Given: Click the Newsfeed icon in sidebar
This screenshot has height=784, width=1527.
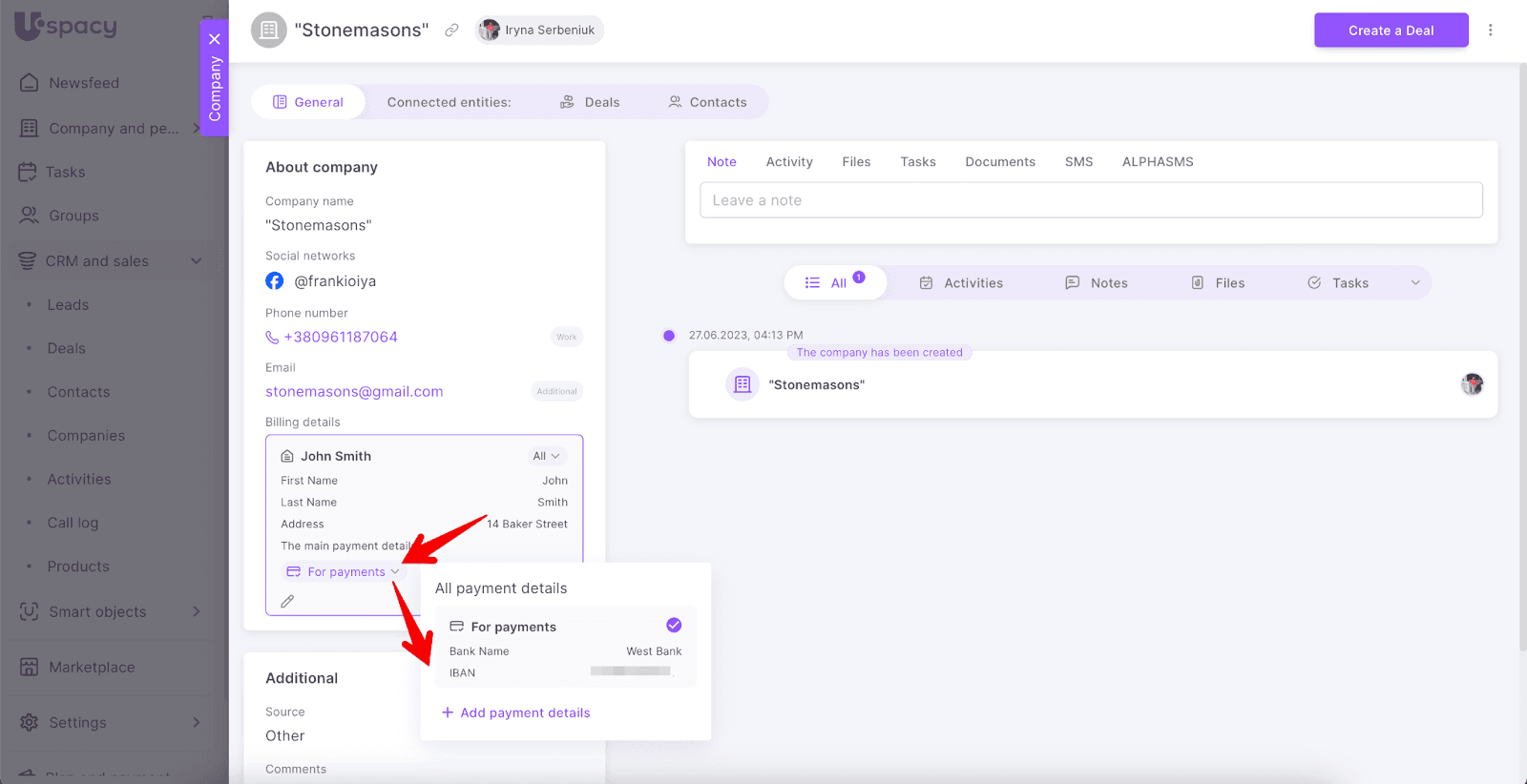Looking at the screenshot, I should pos(30,83).
